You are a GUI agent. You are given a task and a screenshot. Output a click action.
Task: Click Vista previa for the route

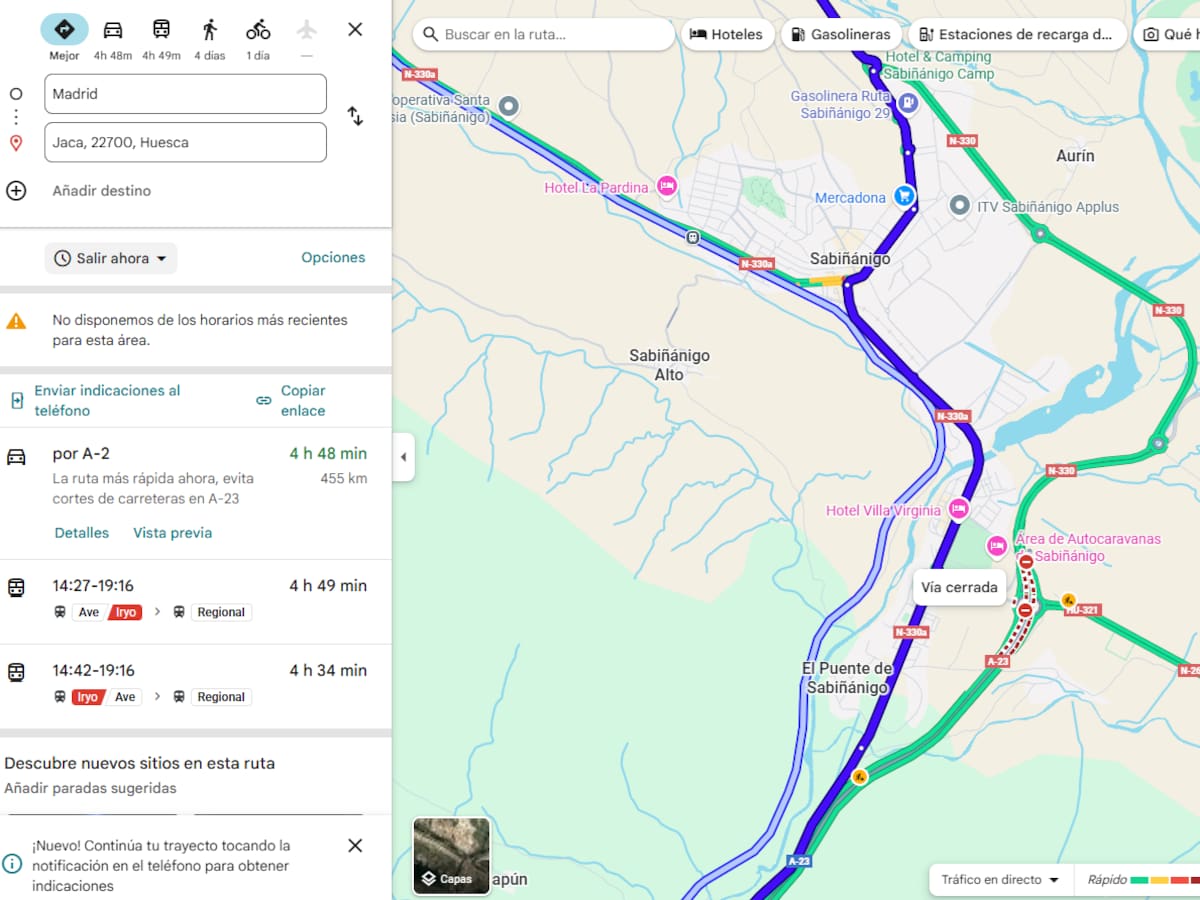[172, 533]
